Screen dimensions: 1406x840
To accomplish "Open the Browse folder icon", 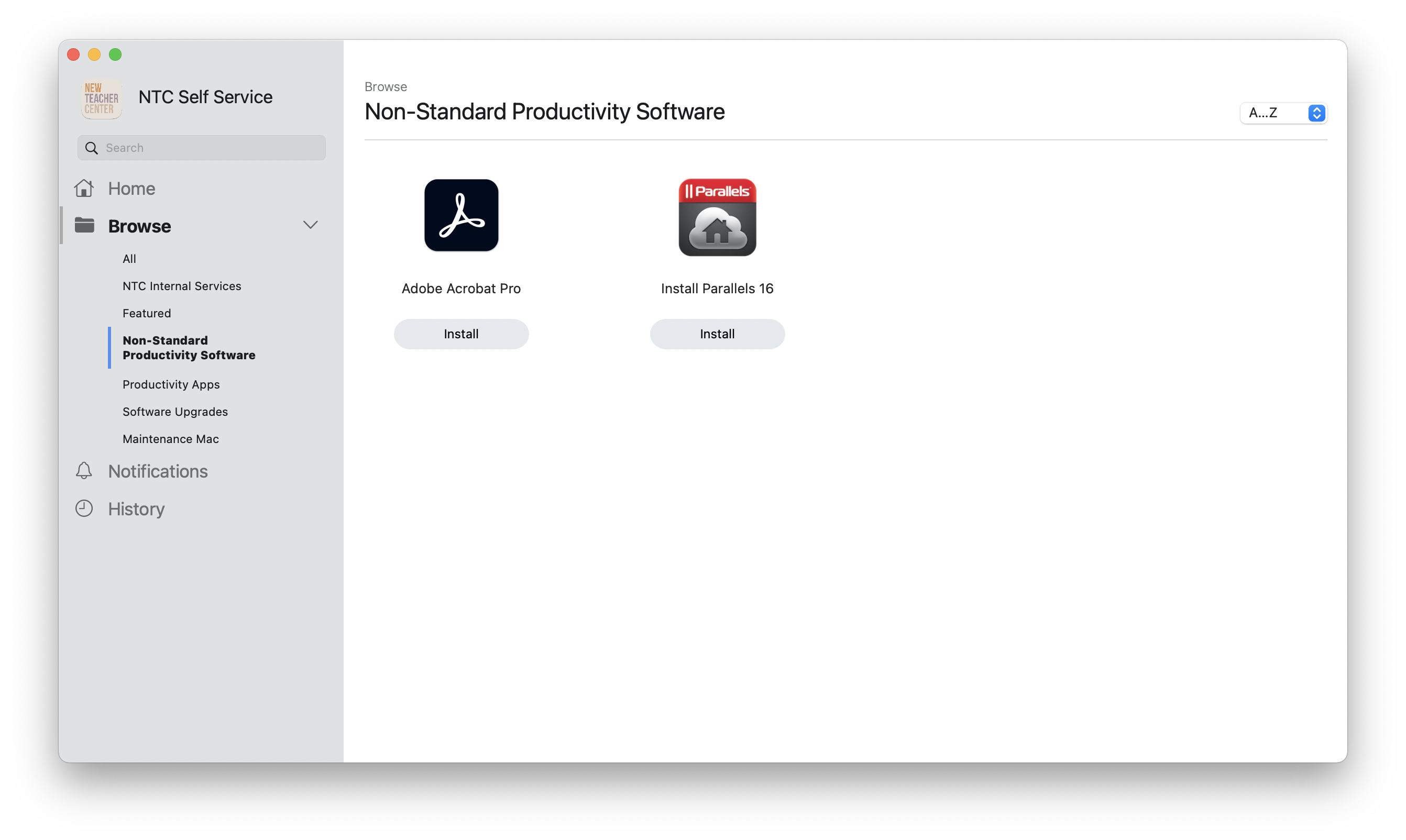I will 85,224.
